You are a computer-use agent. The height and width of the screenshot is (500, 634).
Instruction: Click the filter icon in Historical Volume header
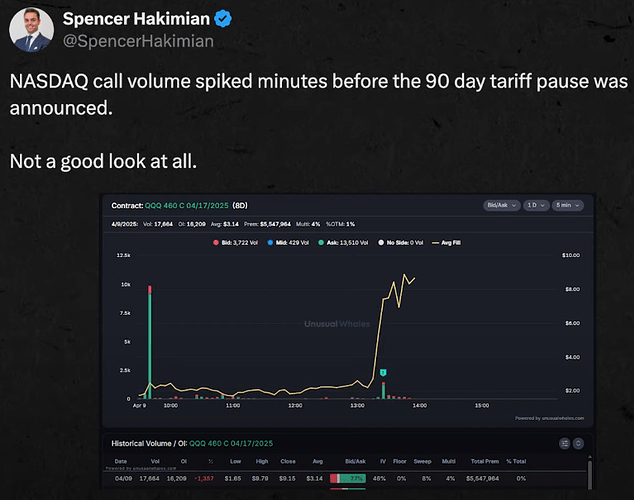pos(565,443)
